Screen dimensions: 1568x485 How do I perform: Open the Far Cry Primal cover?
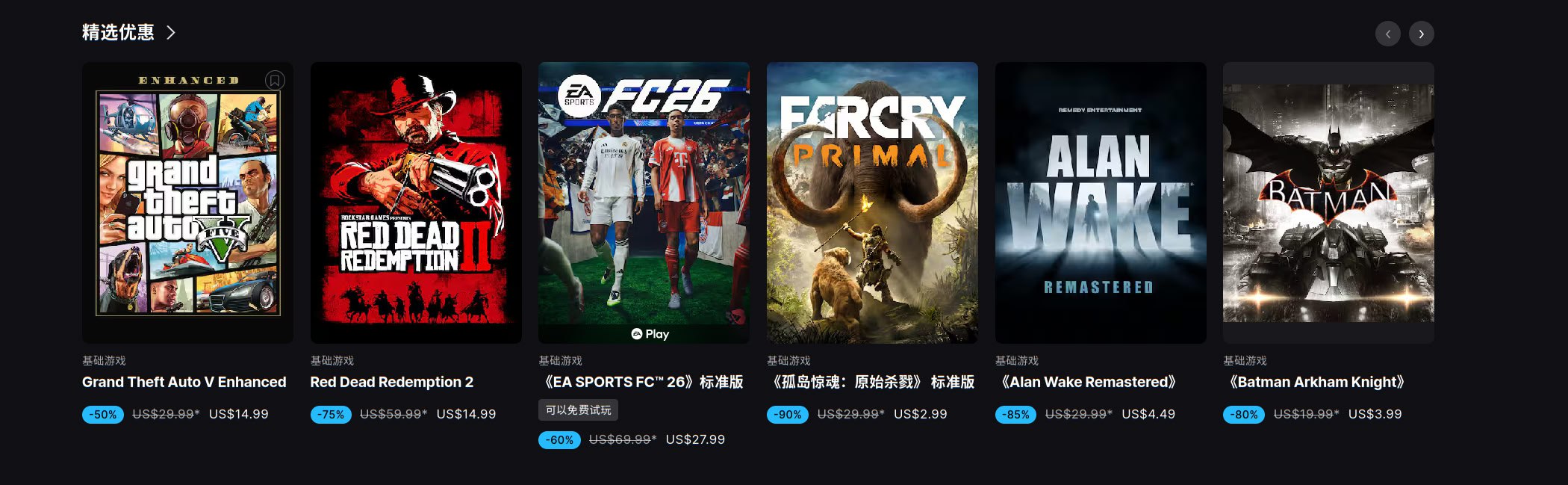tap(872, 203)
